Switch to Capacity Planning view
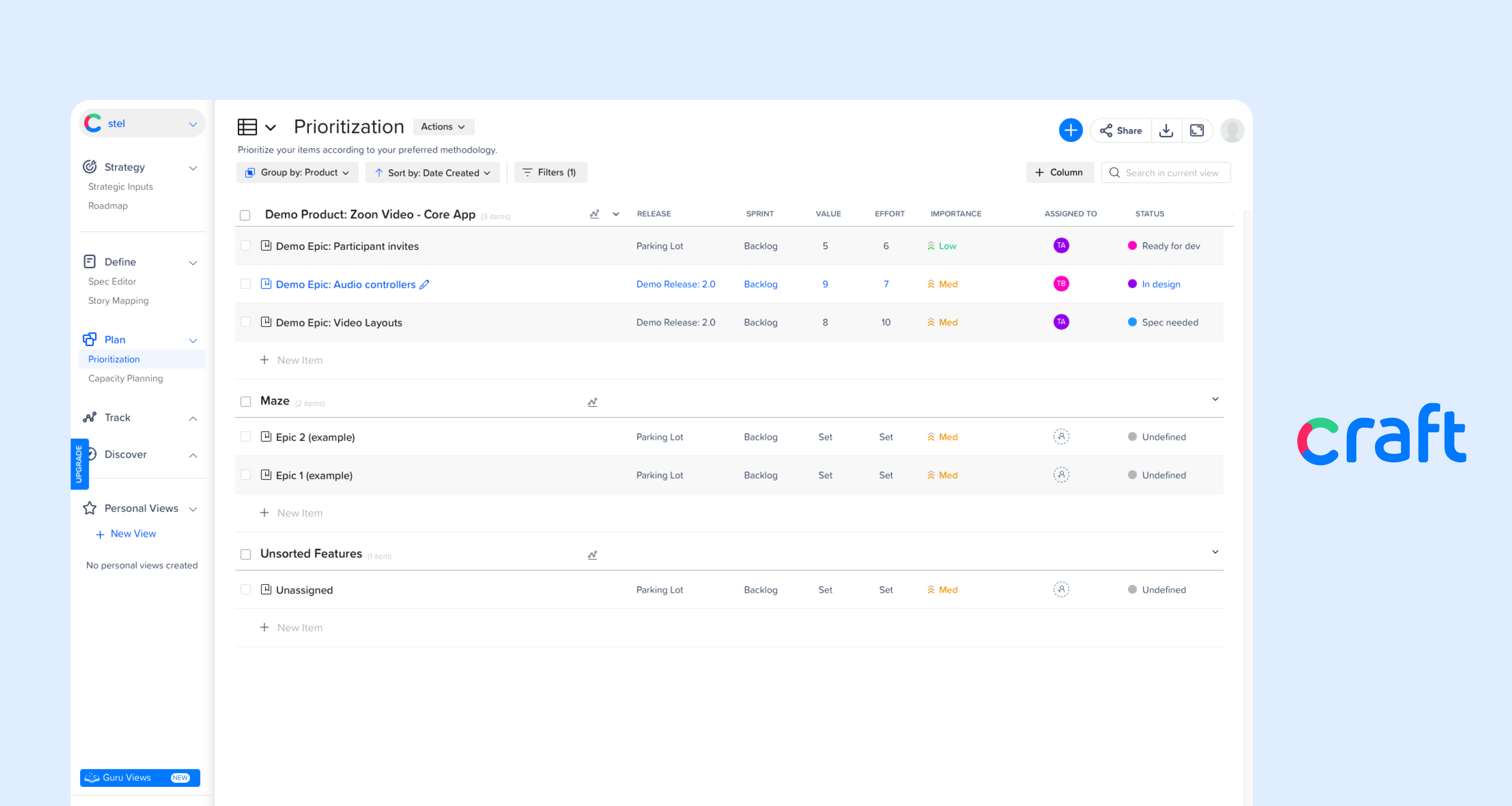Image resolution: width=1512 pixels, height=806 pixels. [125, 378]
